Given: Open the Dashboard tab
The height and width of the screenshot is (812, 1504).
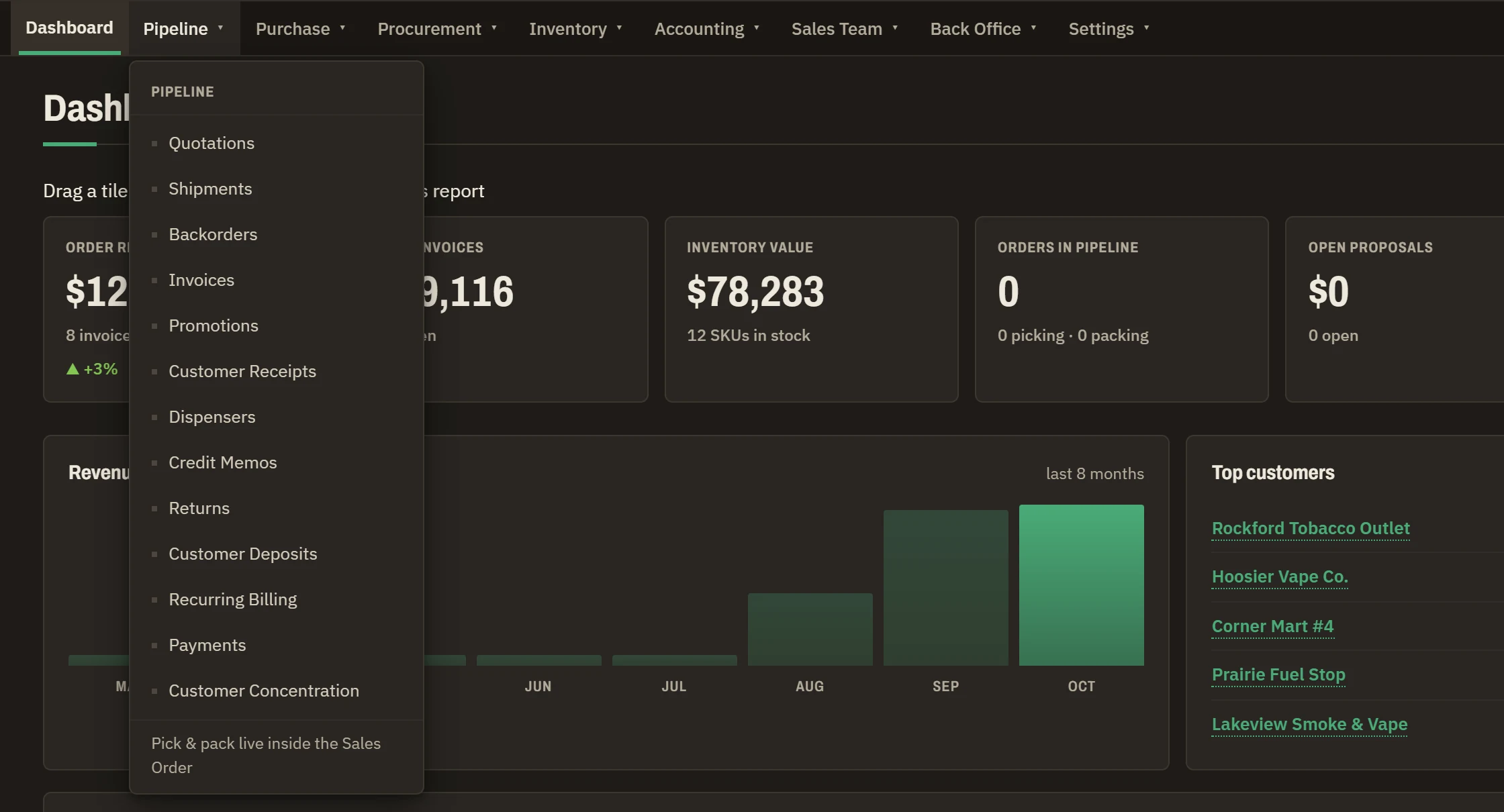Looking at the screenshot, I should pyautogui.click(x=69, y=28).
